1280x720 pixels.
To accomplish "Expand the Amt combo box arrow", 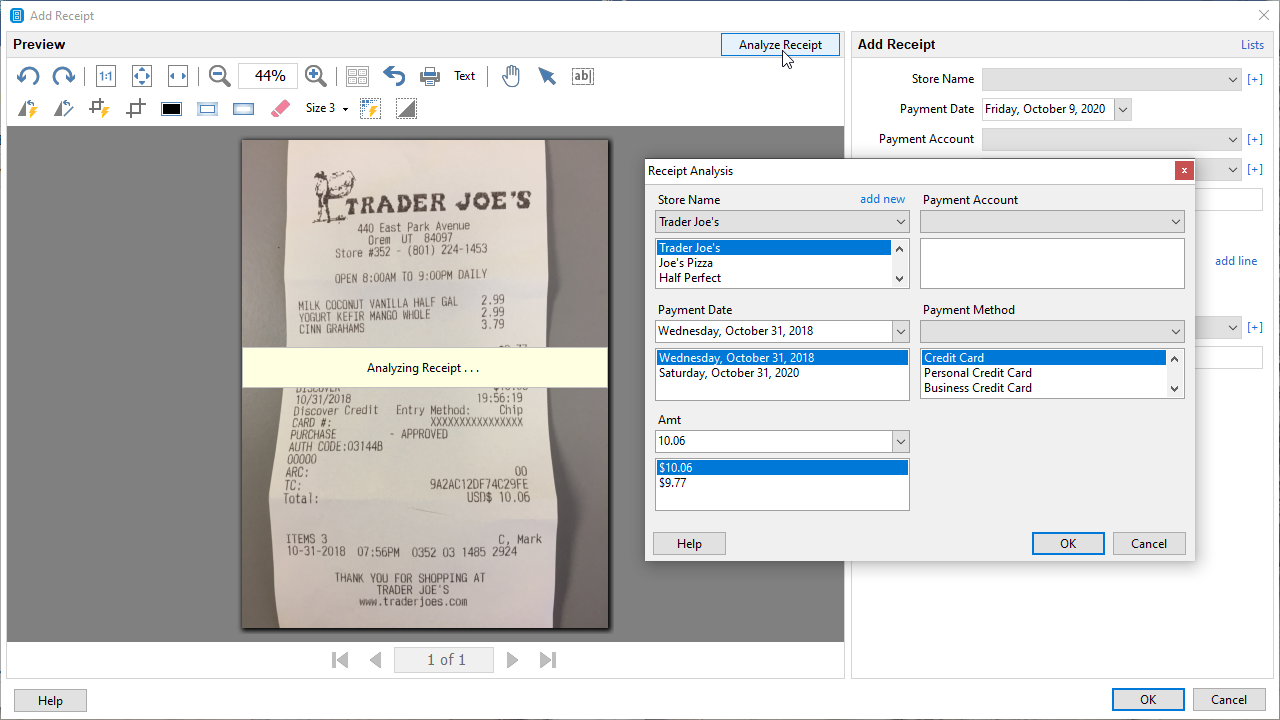I will point(900,441).
